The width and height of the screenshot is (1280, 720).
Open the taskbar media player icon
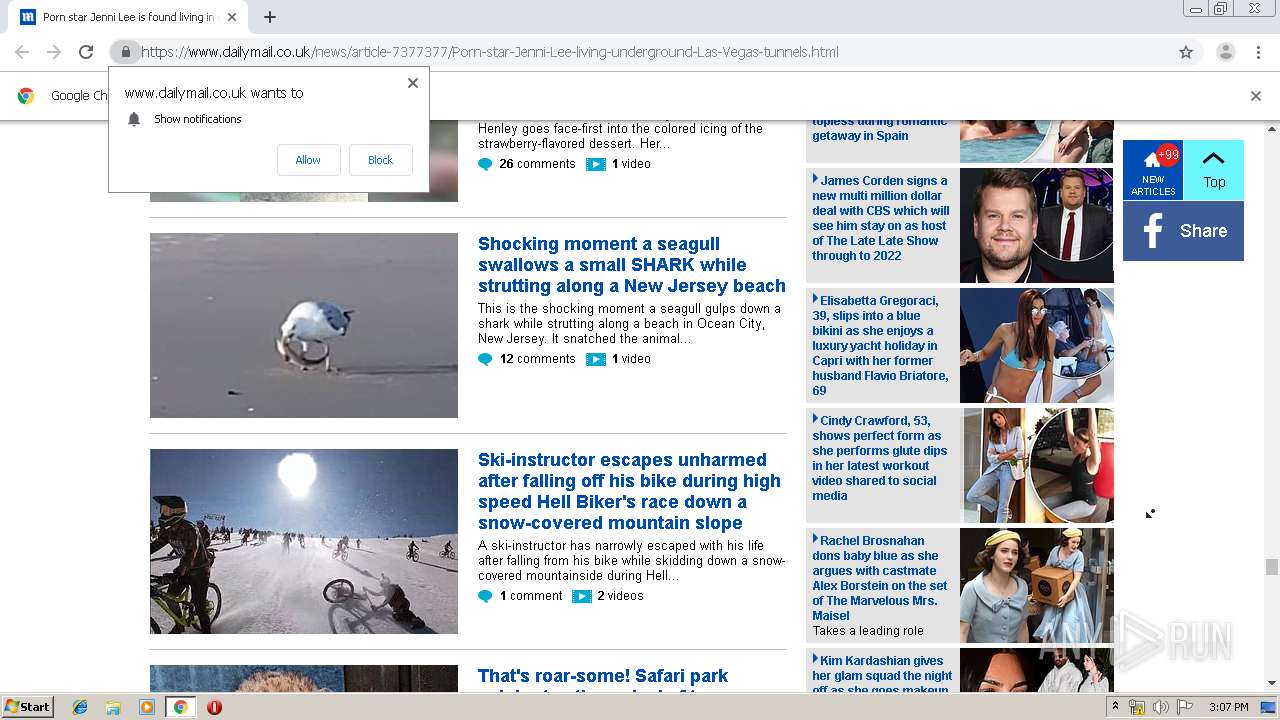click(147, 707)
